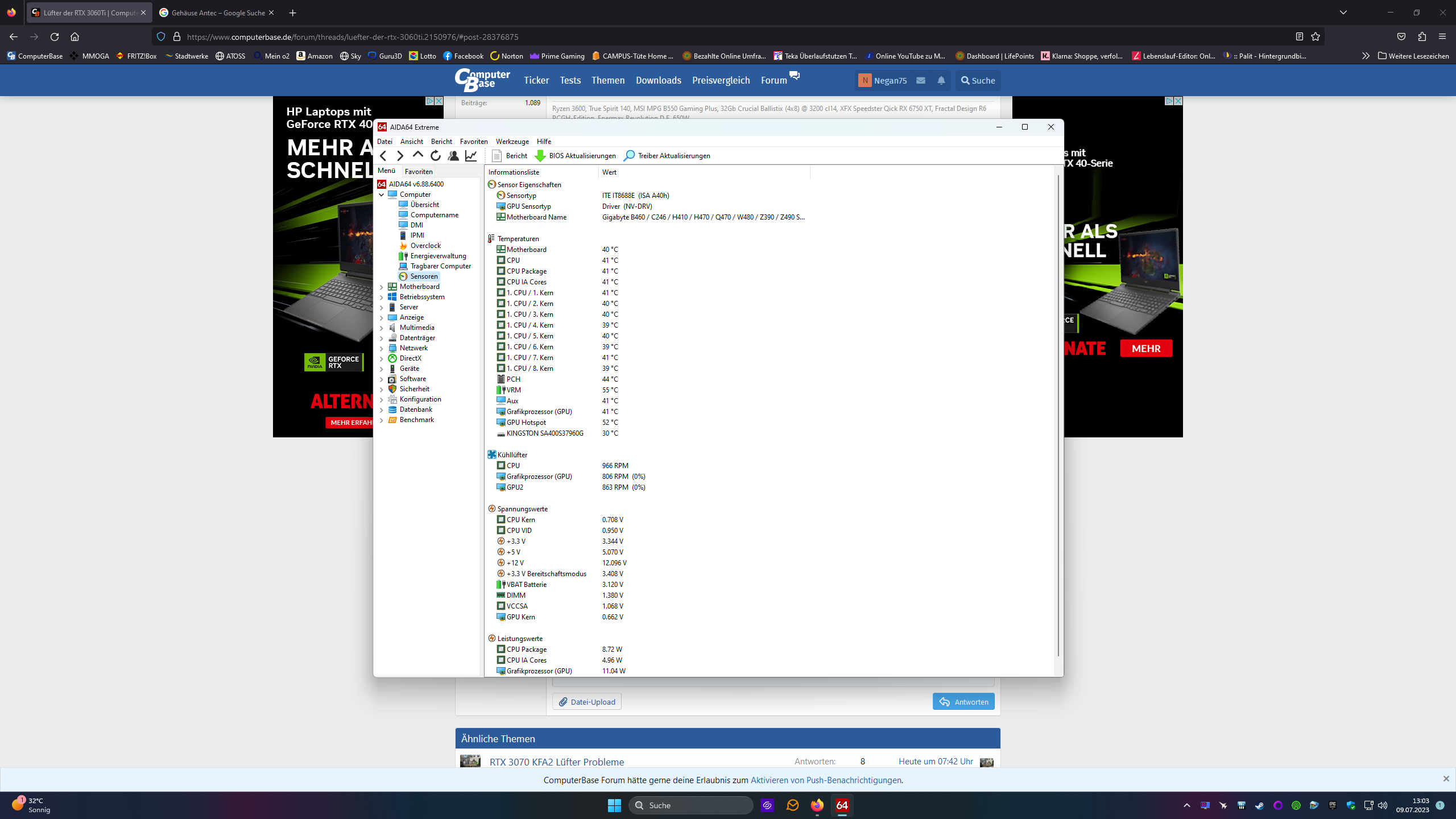1456x819 pixels.
Task: Collapse the Computer tree node
Action: [x=382, y=195]
